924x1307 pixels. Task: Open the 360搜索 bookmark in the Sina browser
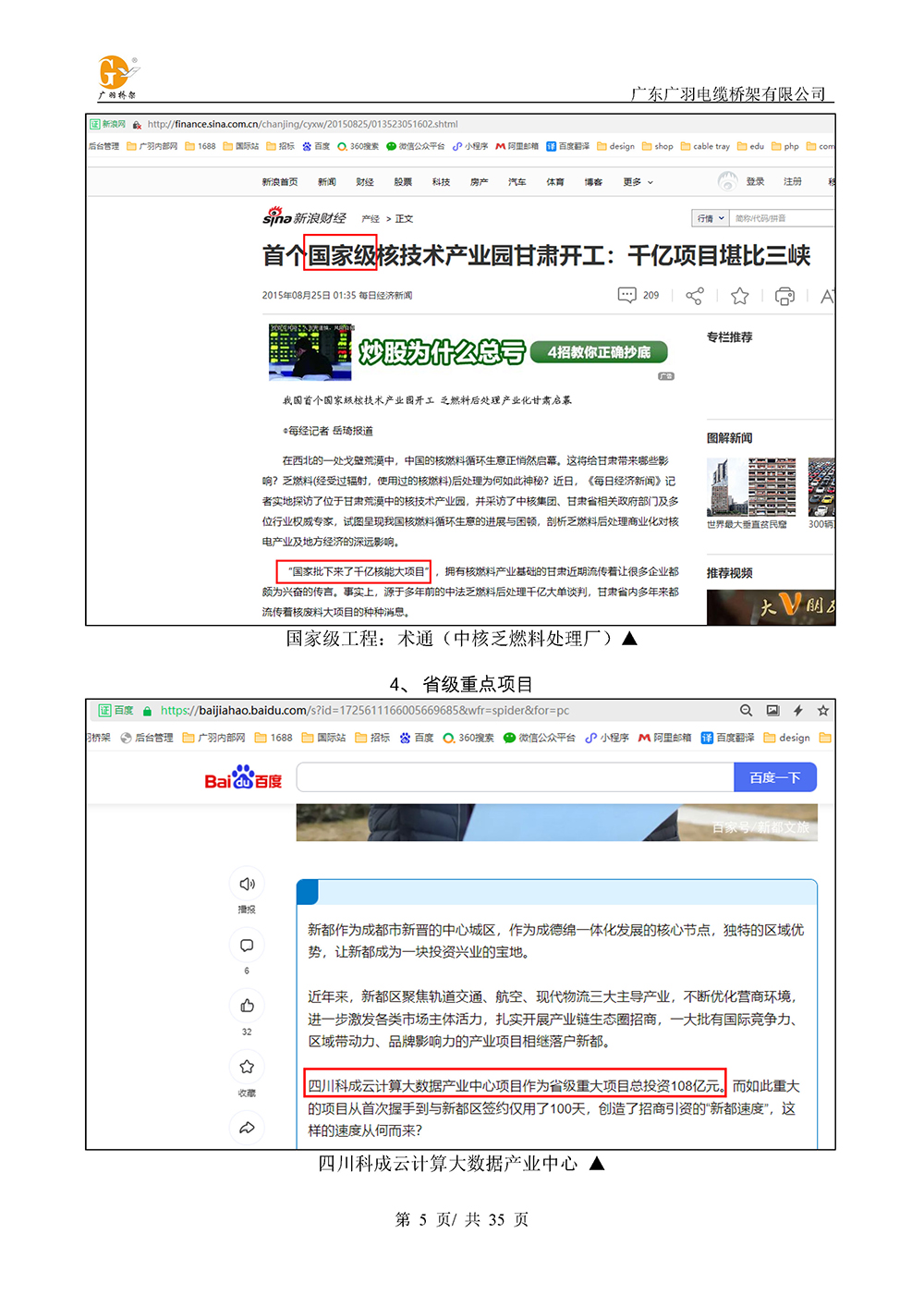pyautogui.click(x=359, y=146)
